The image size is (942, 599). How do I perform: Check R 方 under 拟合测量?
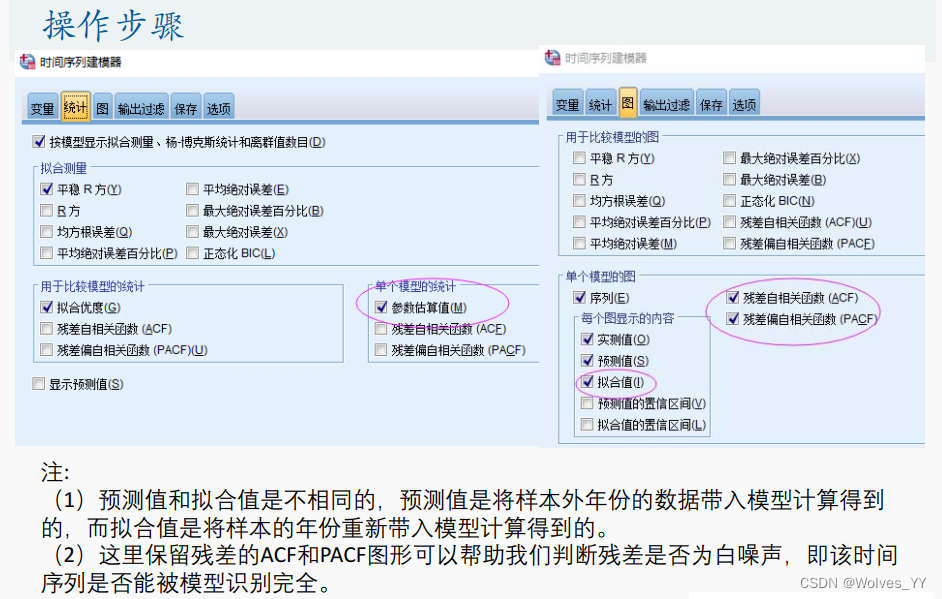47,210
